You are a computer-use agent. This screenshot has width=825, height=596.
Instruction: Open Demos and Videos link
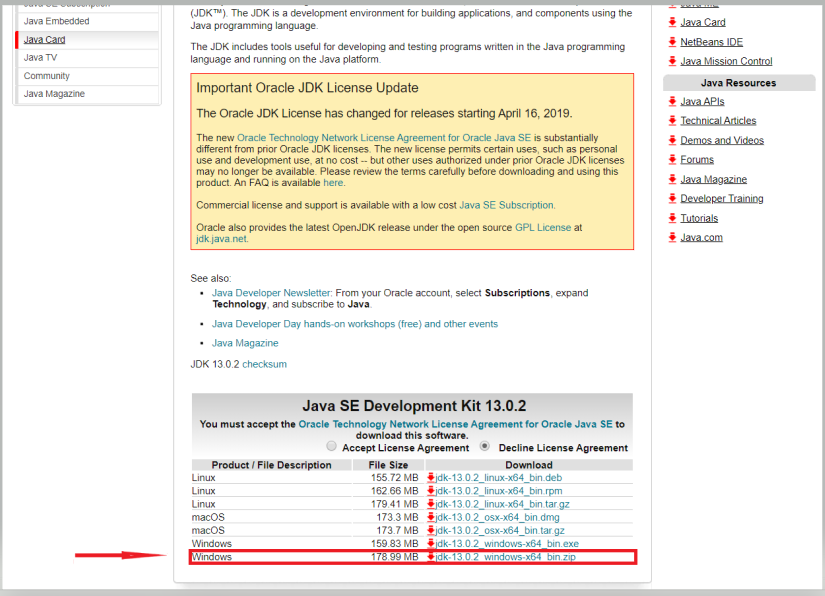pos(722,140)
